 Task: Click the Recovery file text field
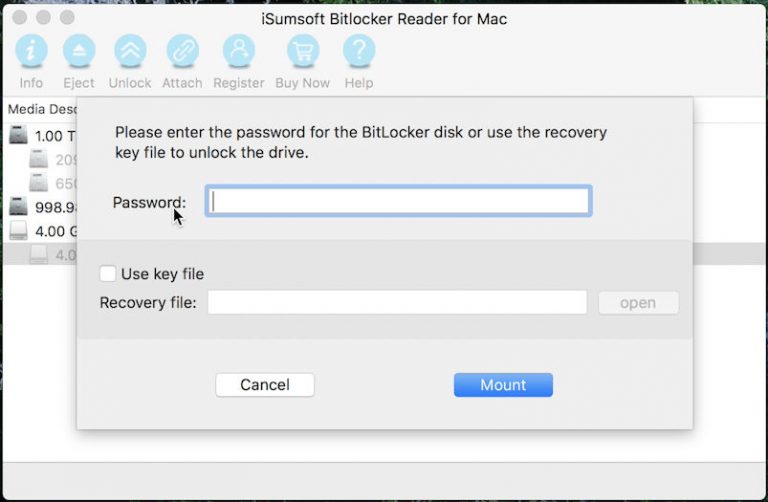pos(397,303)
